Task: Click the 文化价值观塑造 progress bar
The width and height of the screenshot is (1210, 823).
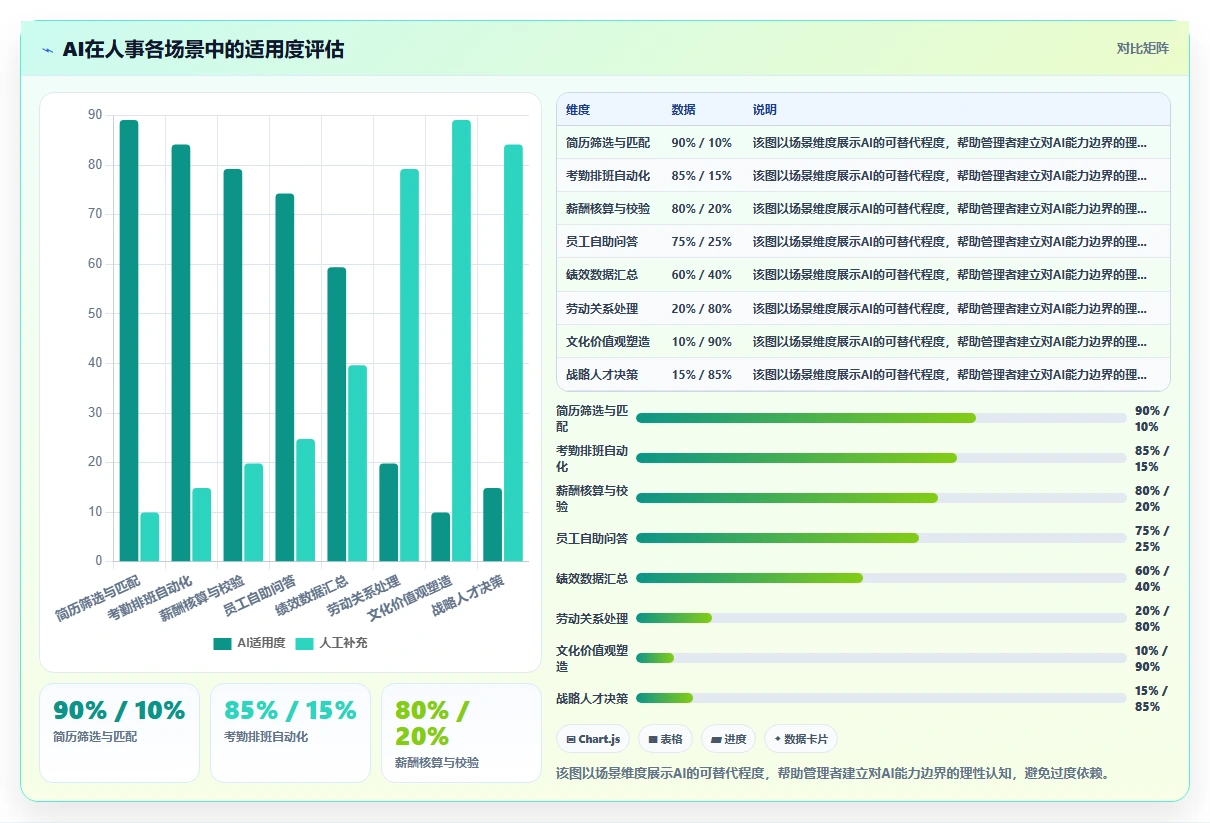Action: (881, 658)
